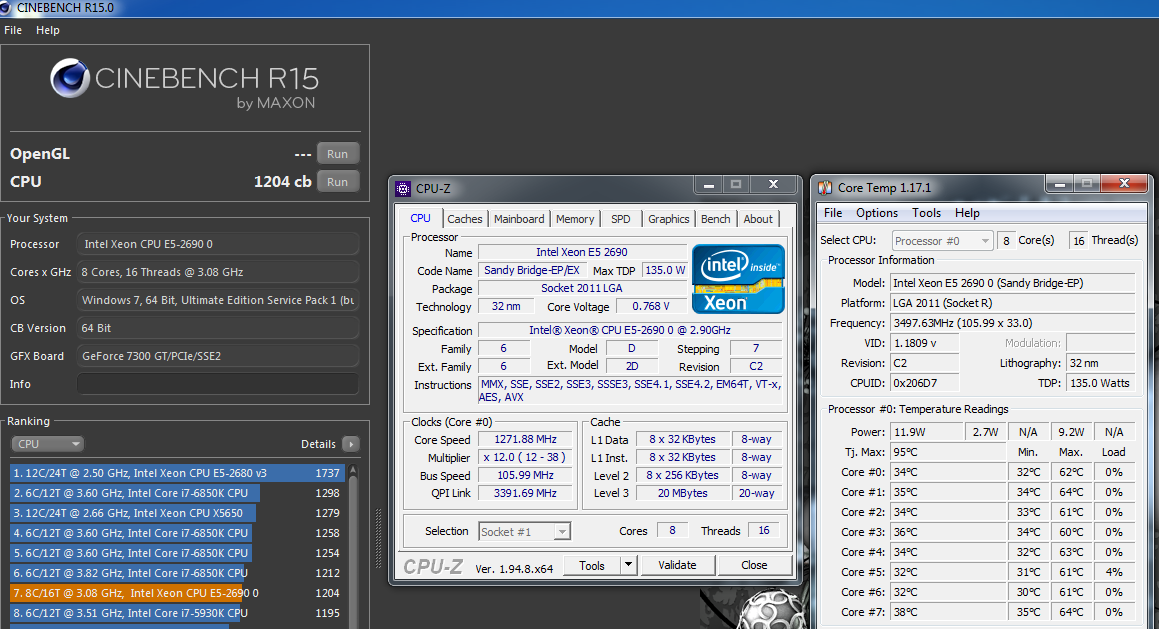Screen dimensions: 1159x629
Task: Open the Cinebench File menu
Action: [13, 30]
